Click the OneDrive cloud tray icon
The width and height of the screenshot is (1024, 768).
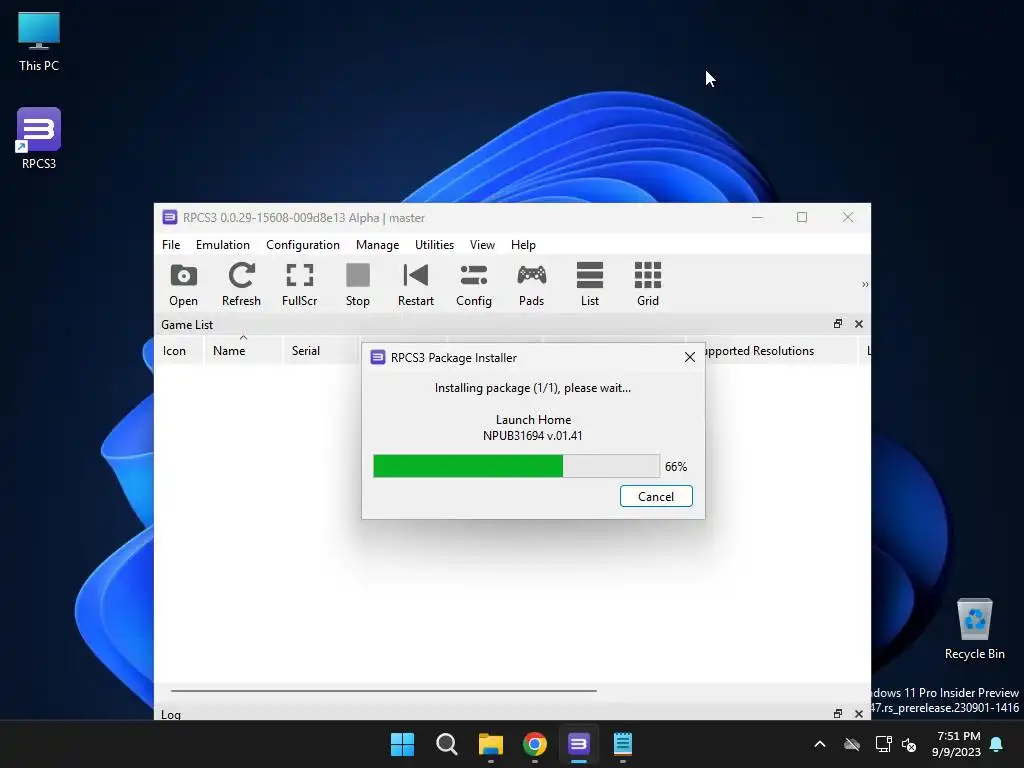(852, 744)
